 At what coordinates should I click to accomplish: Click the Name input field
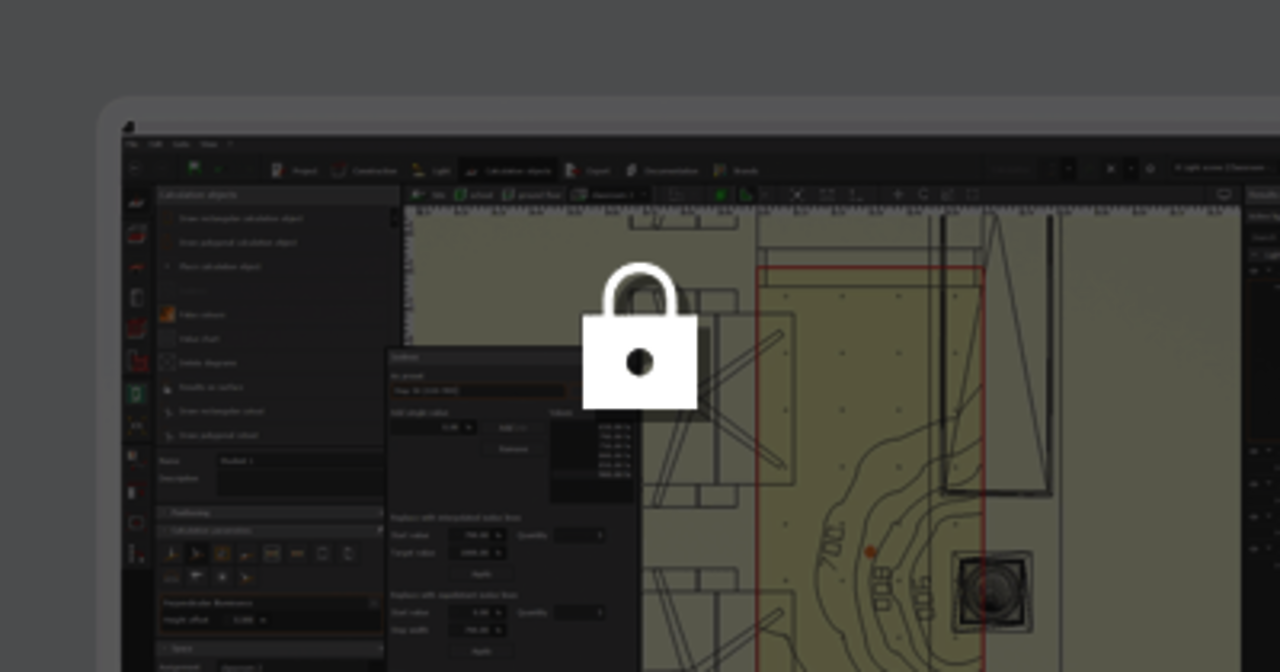(298, 461)
